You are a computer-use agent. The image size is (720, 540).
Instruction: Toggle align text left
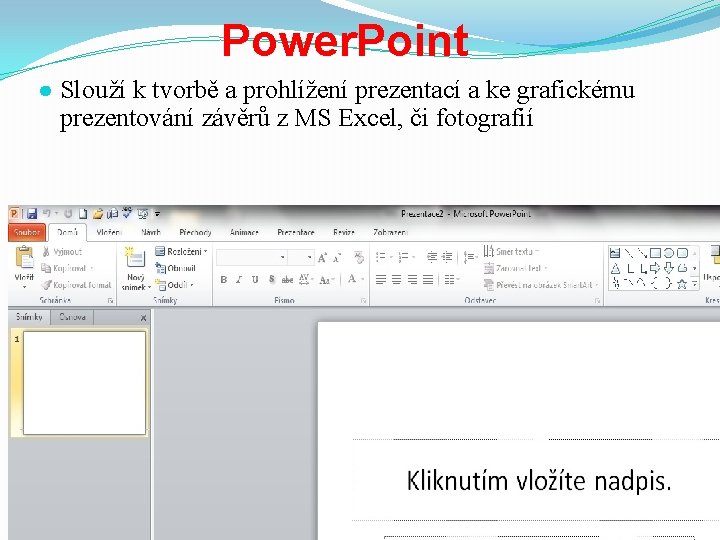click(x=381, y=279)
